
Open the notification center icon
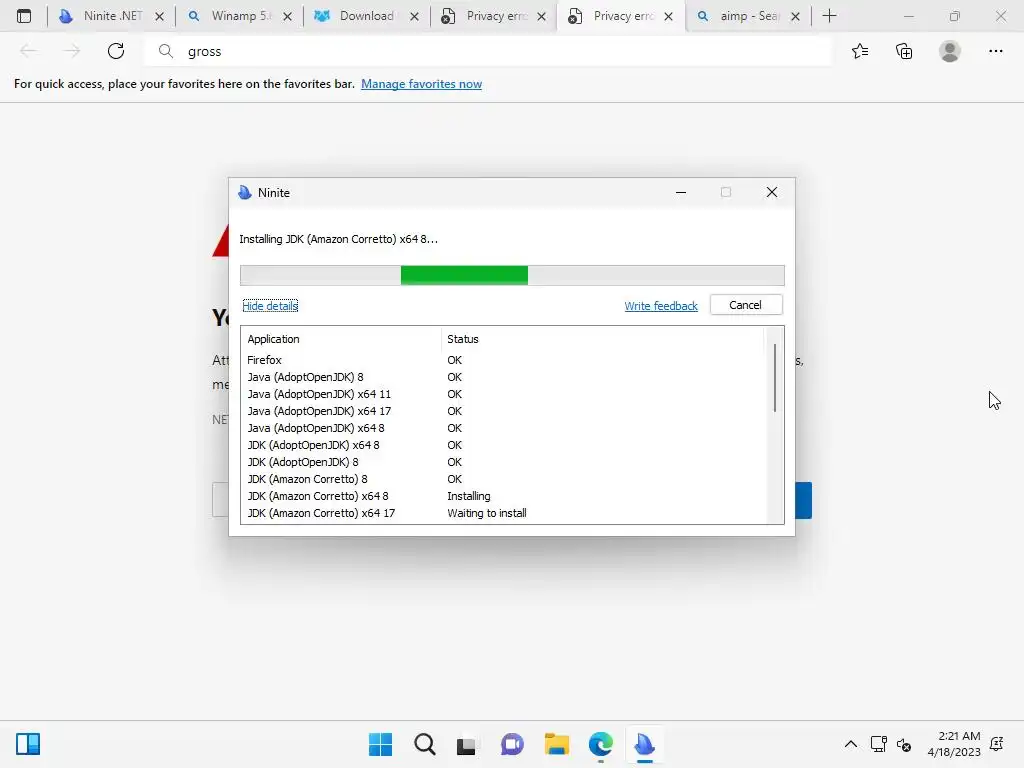tap(997, 744)
